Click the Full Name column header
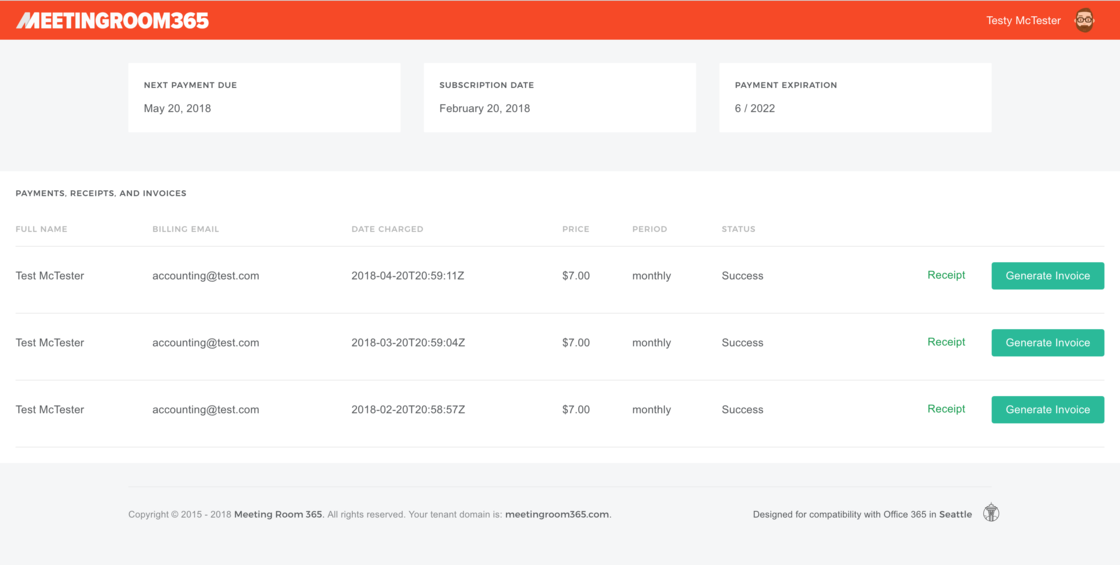This screenshot has width=1120, height=565. click(41, 229)
